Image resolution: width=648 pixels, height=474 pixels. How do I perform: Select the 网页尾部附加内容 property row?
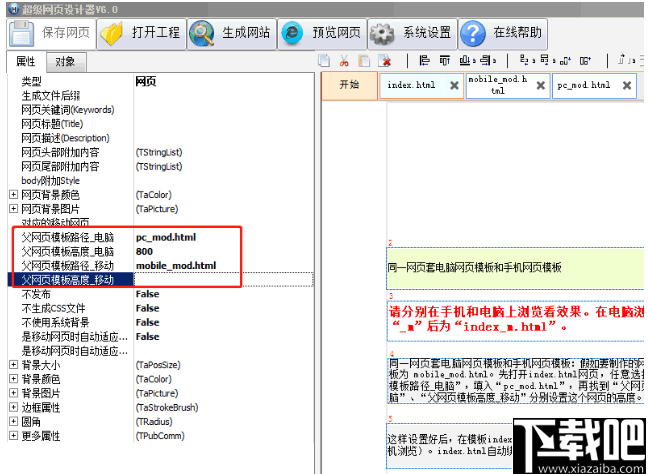coord(160,167)
